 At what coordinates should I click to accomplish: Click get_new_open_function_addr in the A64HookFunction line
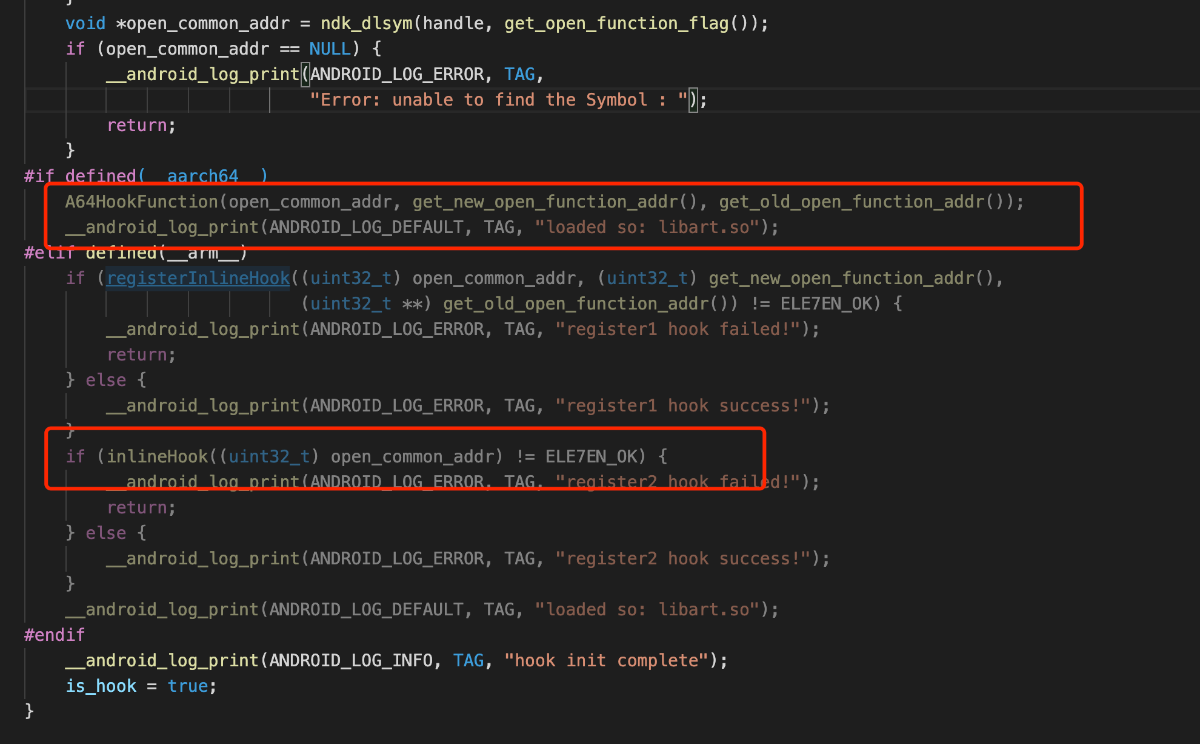pos(545,201)
